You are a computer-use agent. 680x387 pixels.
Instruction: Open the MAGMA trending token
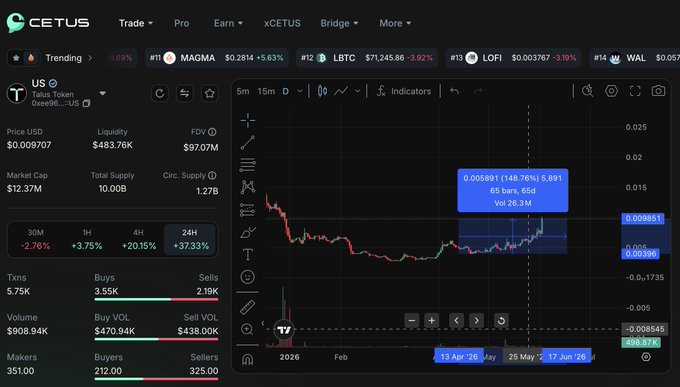point(217,58)
